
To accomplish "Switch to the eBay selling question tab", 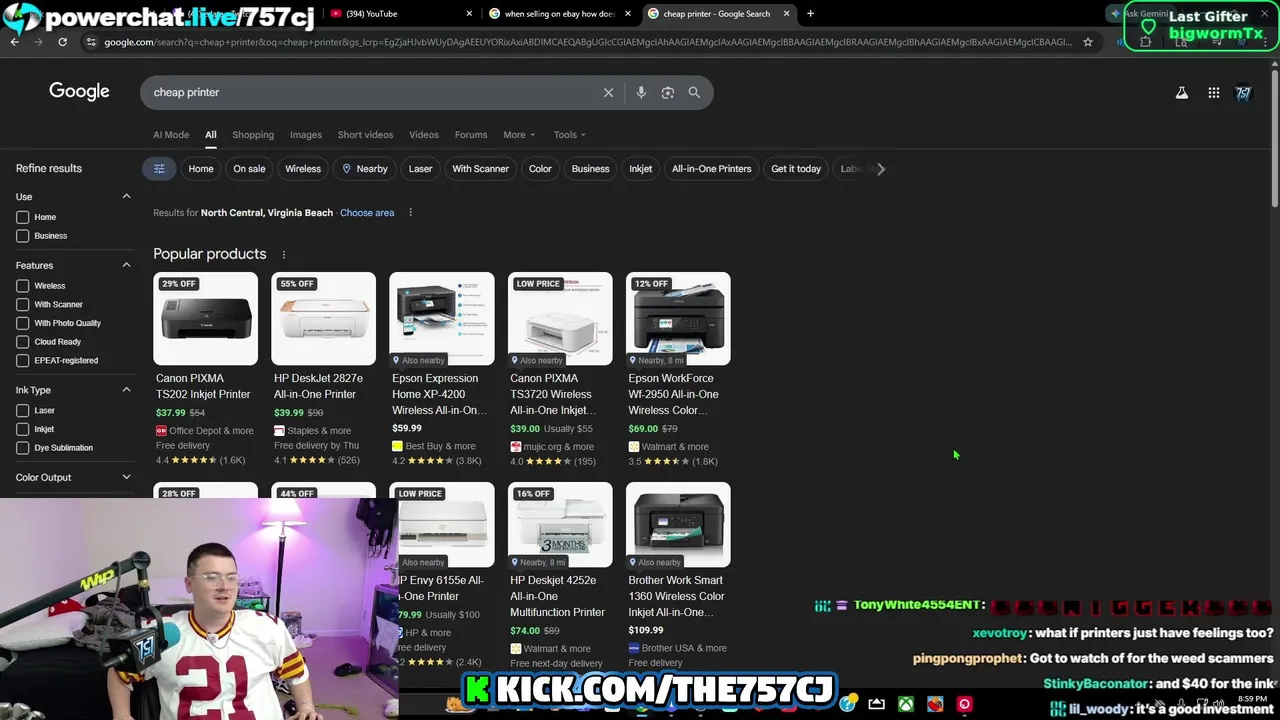I will coord(559,14).
